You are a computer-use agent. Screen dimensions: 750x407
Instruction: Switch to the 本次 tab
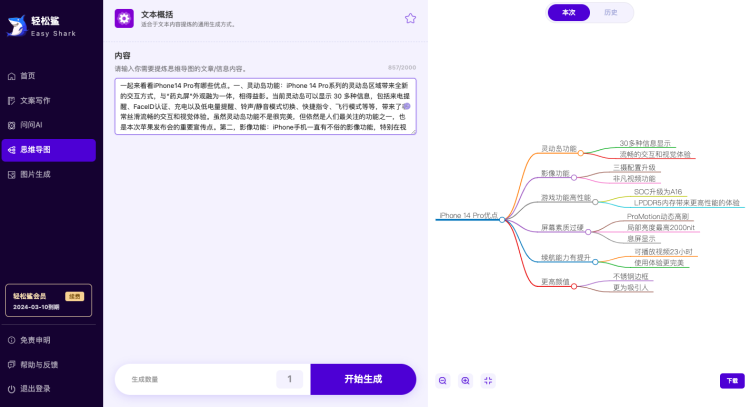coord(569,12)
